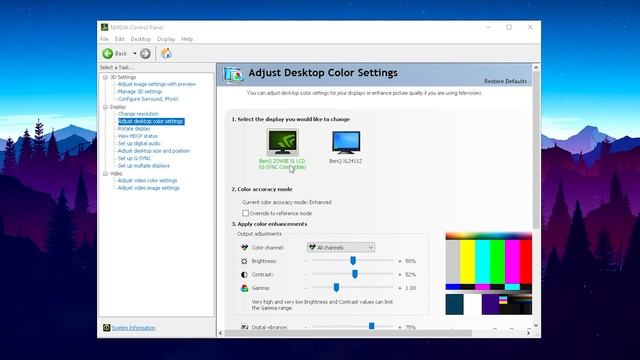640x360 pixels.
Task: Click Display tree label in task pane
Action: pos(118,107)
